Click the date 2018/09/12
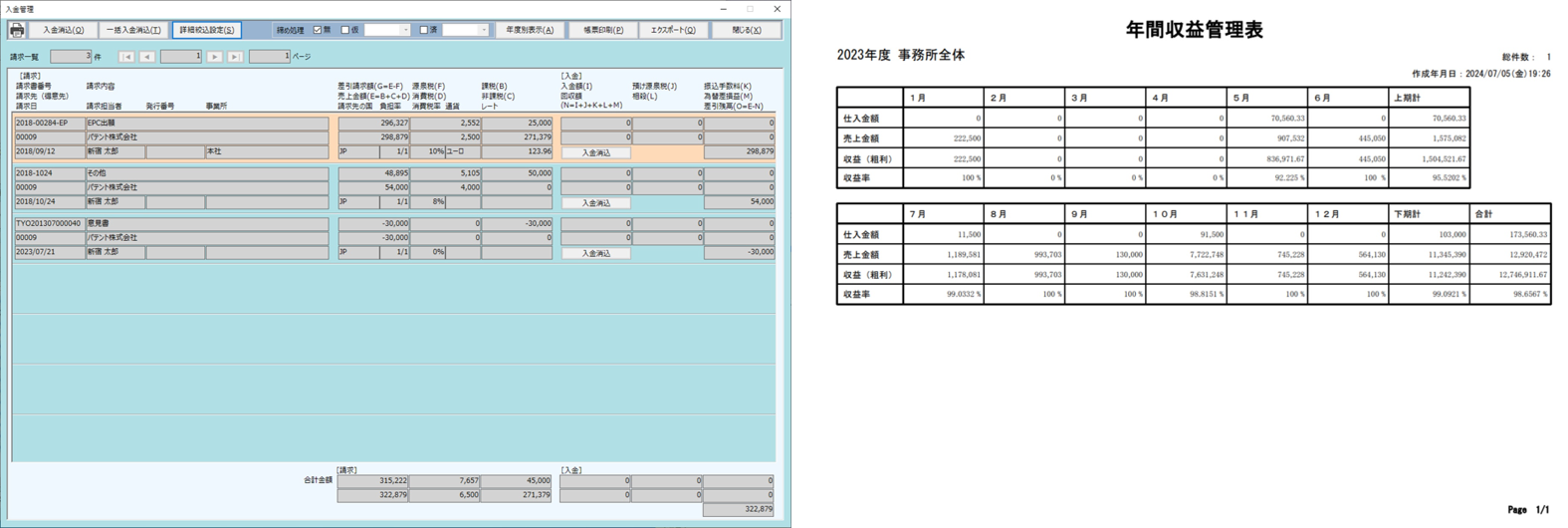The image size is (1568, 528). pyautogui.click(x=49, y=152)
